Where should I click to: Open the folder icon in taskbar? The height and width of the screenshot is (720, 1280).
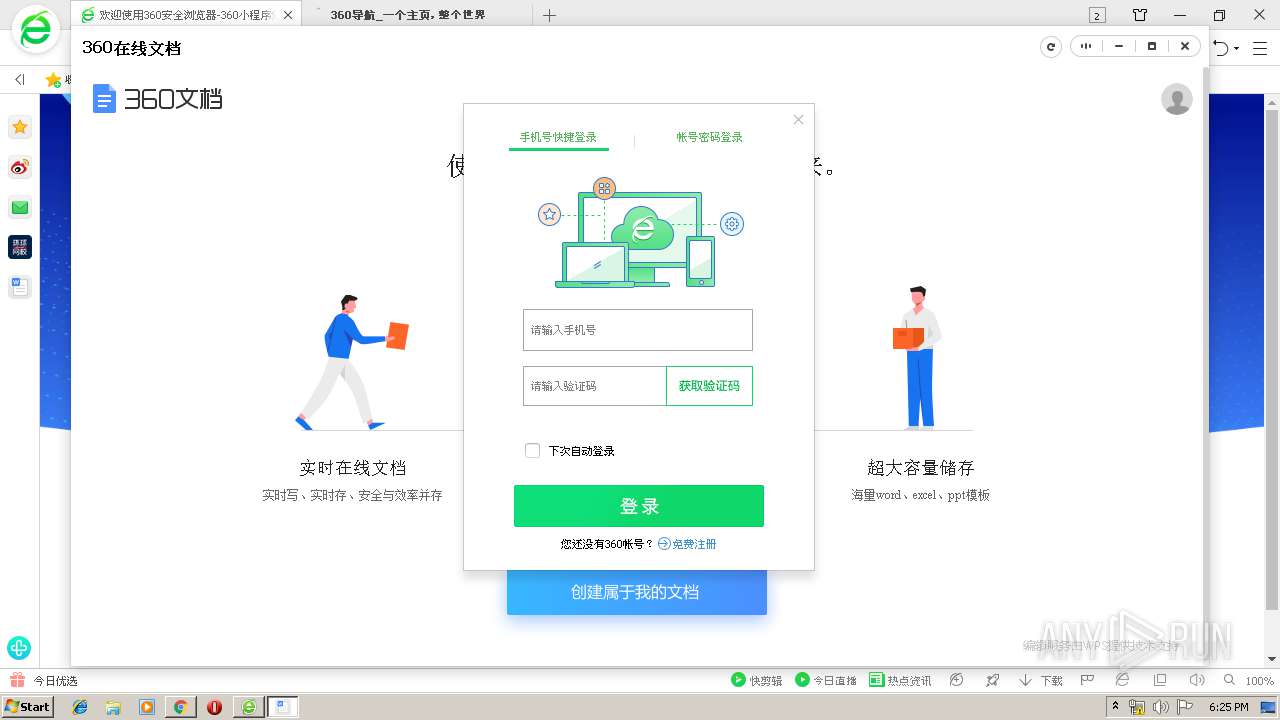pyautogui.click(x=113, y=707)
